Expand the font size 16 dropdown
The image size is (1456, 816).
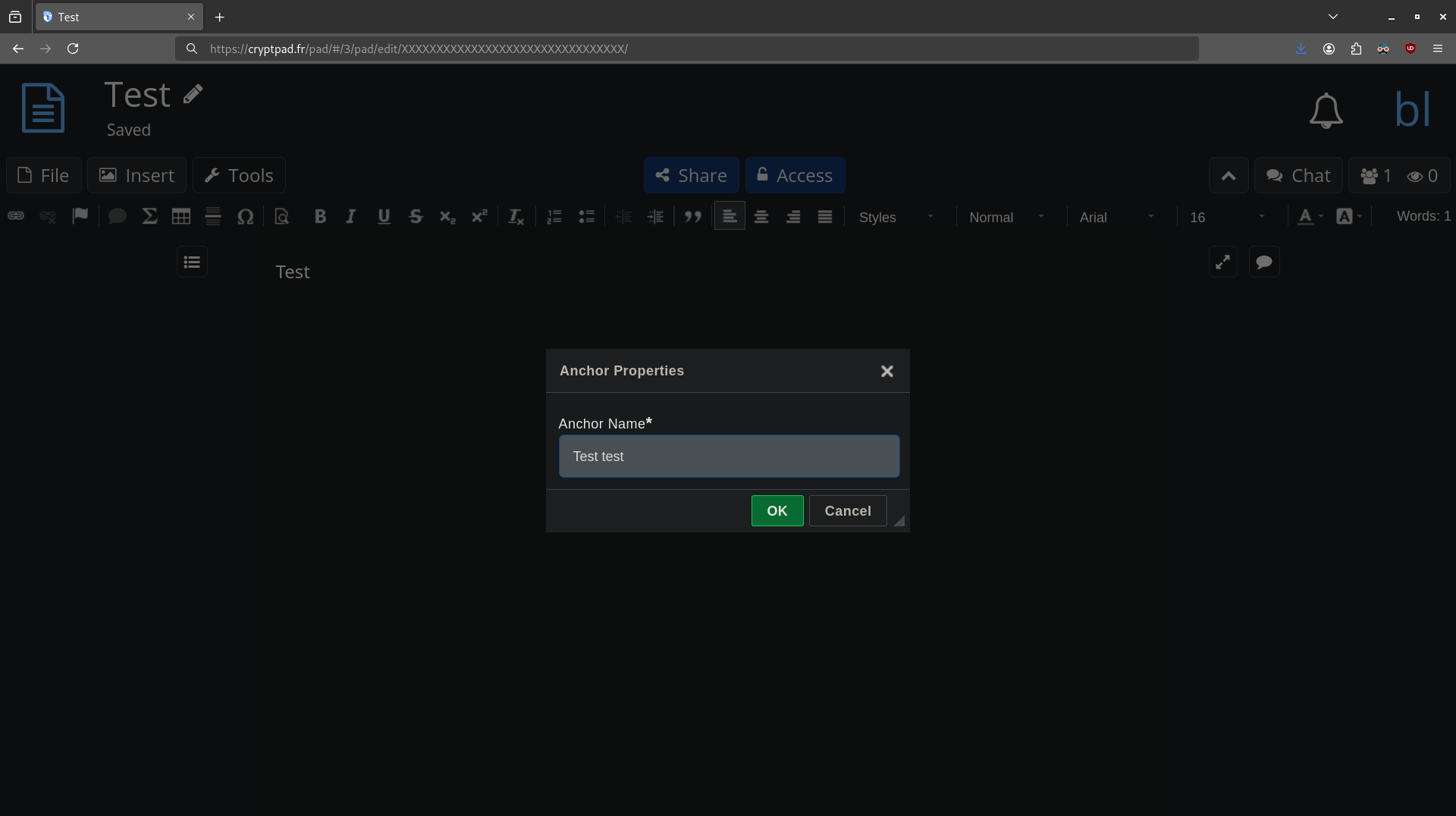1227,218
